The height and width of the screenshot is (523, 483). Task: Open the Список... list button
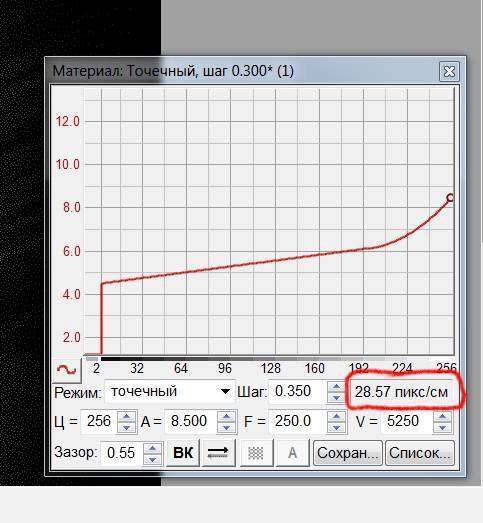point(420,453)
